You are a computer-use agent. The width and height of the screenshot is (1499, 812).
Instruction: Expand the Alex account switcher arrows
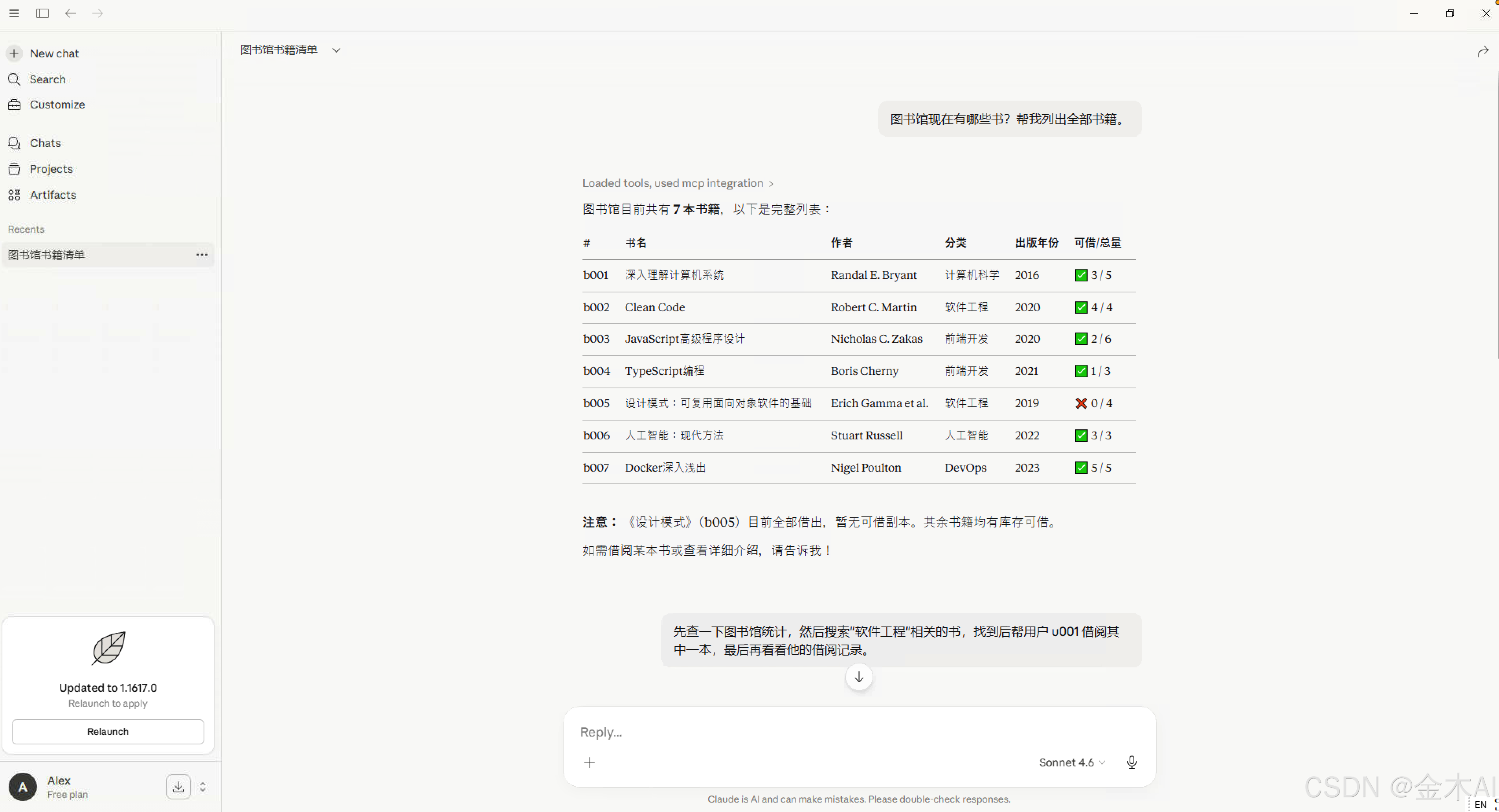202,787
